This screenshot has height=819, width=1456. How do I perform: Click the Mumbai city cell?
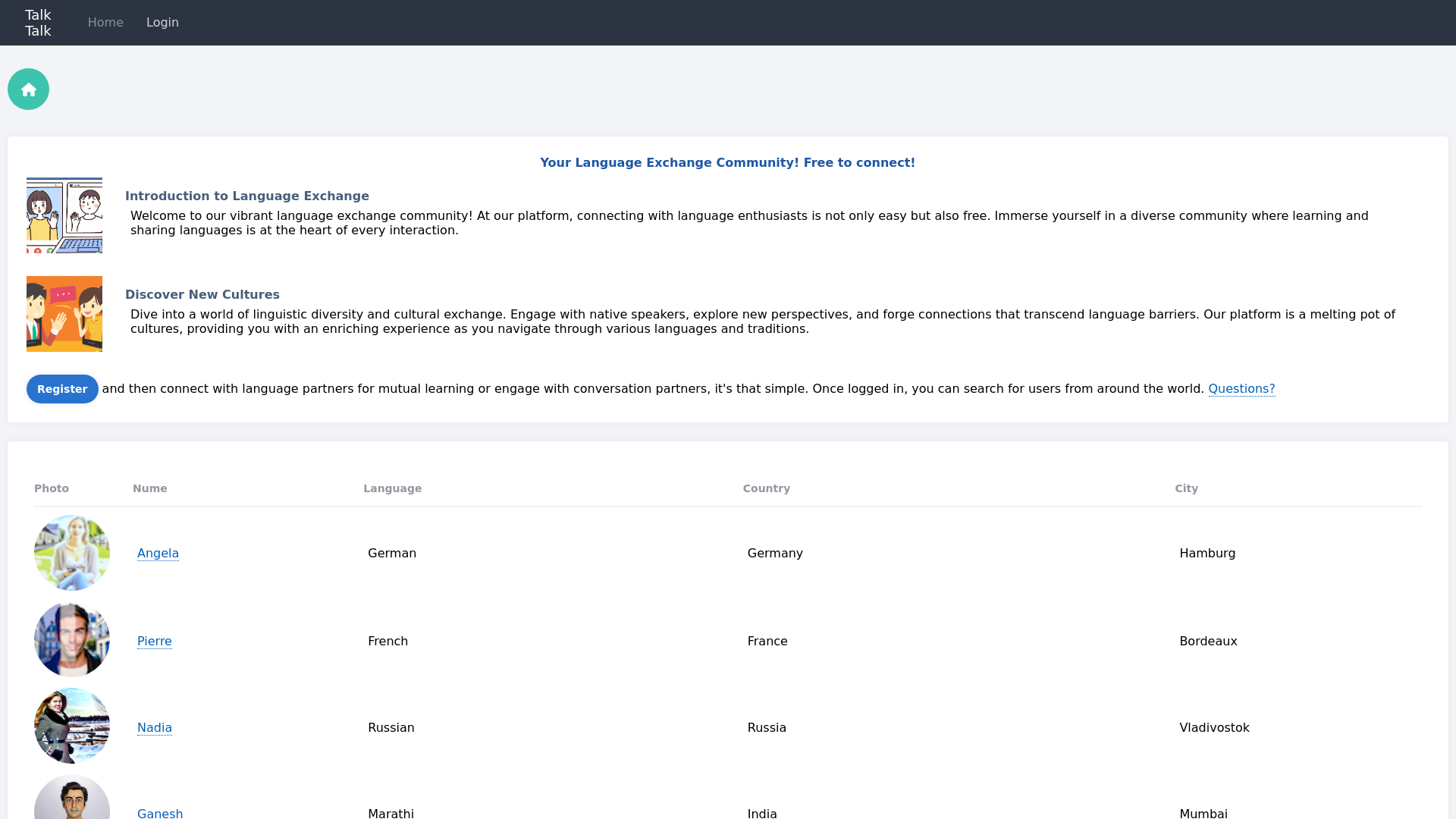tap(1203, 813)
